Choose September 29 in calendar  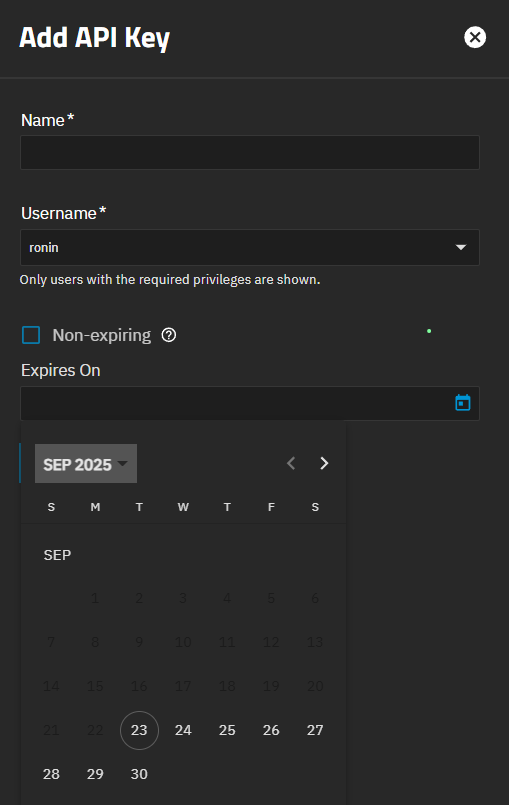95,774
